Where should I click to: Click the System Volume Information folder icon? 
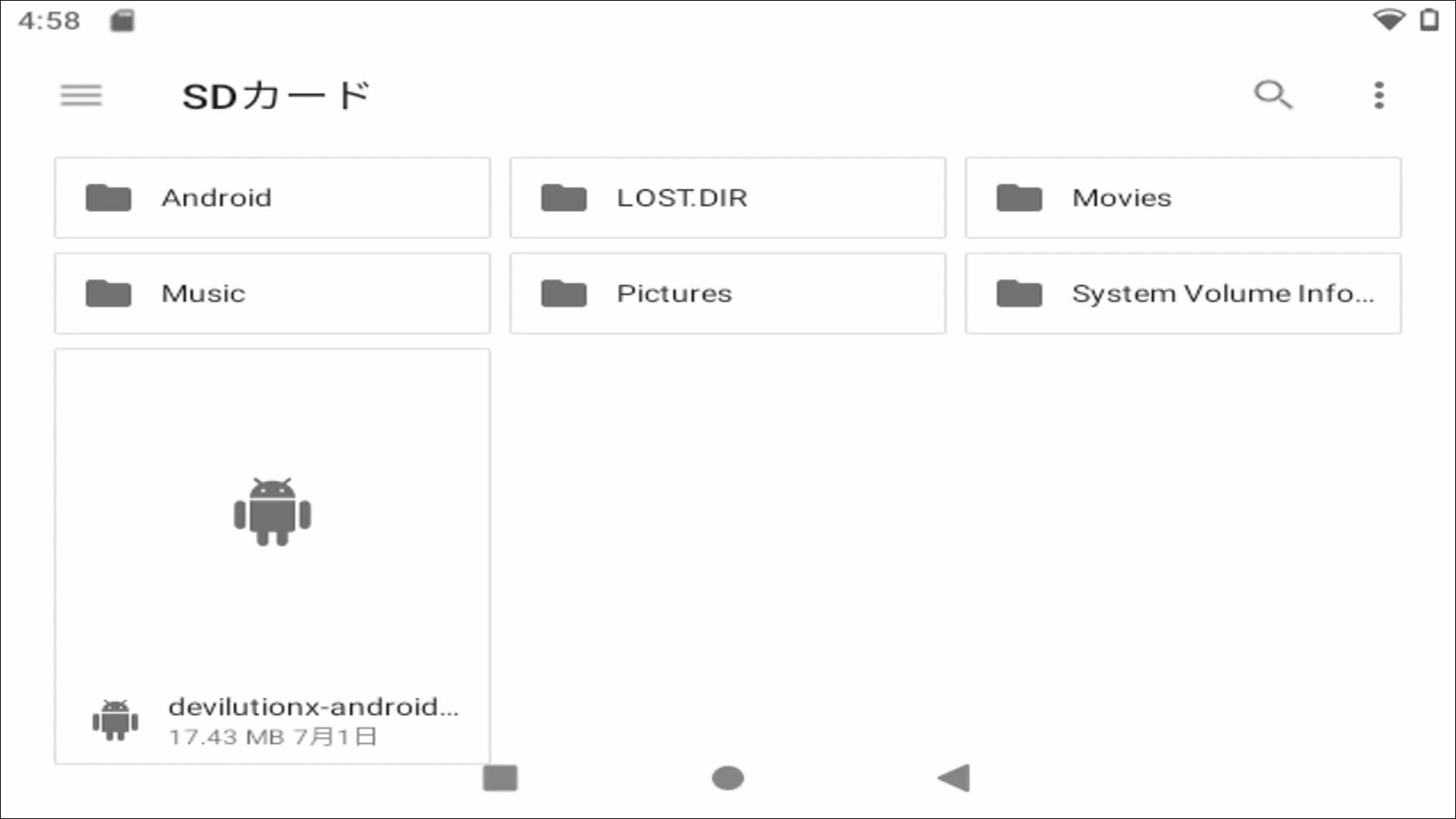coord(1019,293)
